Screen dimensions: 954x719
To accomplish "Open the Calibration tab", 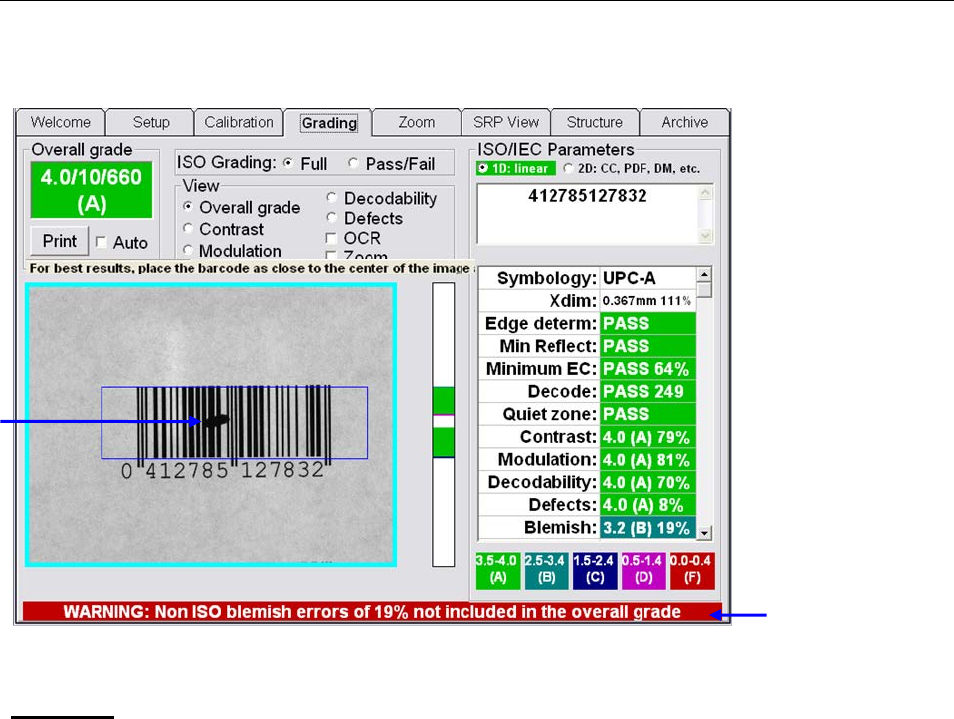I will (x=238, y=122).
